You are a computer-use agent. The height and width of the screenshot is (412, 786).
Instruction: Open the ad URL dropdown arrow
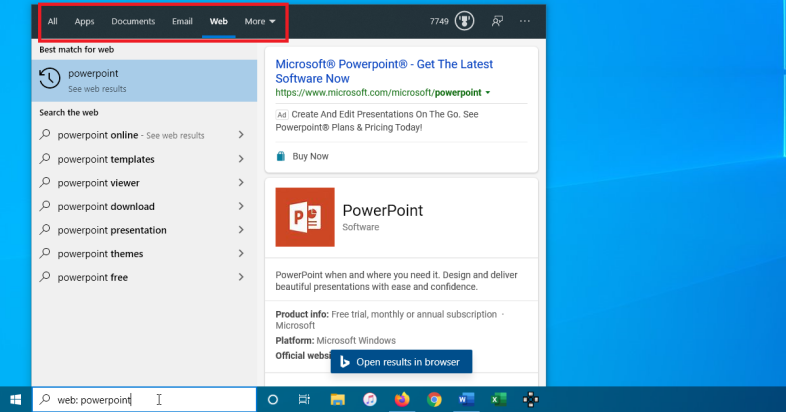click(x=488, y=93)
